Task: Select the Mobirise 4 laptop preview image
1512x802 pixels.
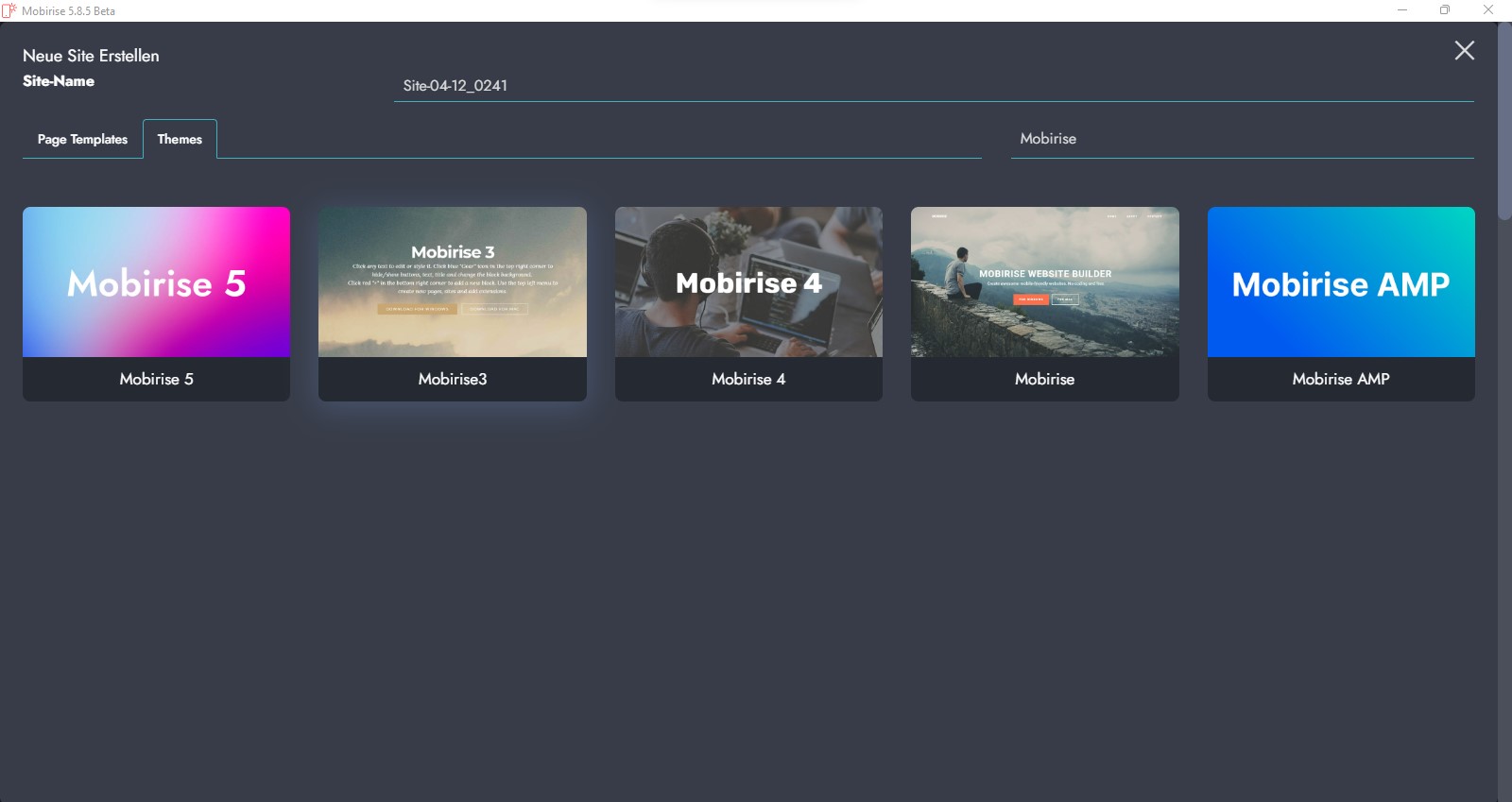Action: [748, 282]
